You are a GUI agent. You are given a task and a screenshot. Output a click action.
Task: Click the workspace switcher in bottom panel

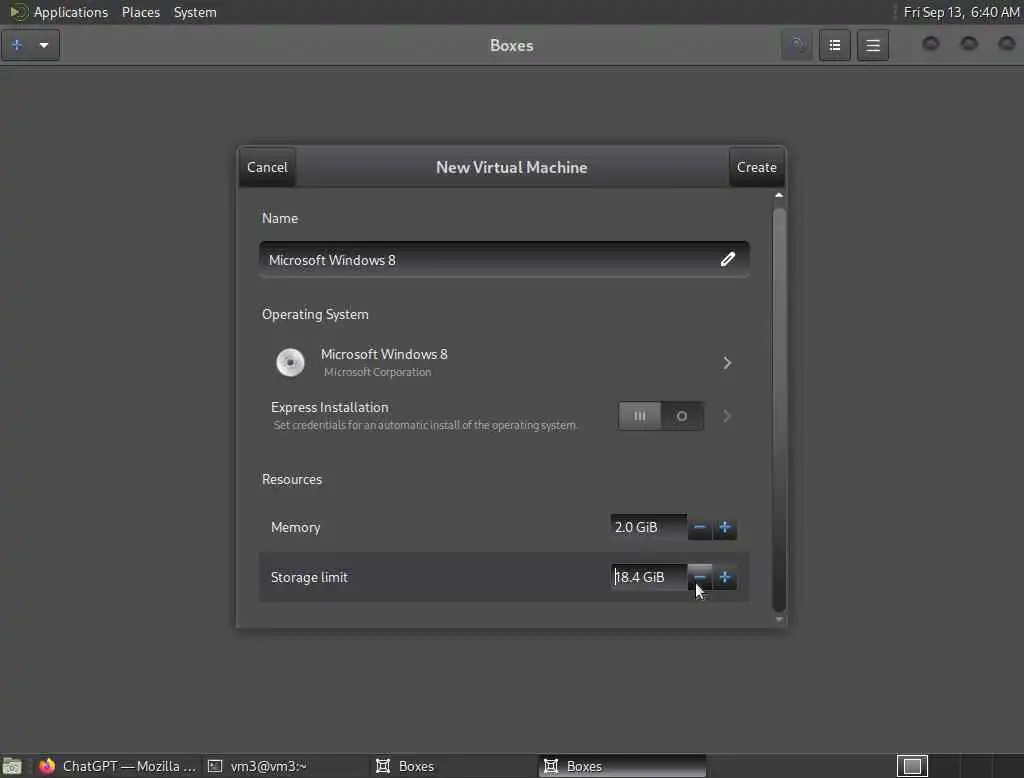(x=912, y=766)
